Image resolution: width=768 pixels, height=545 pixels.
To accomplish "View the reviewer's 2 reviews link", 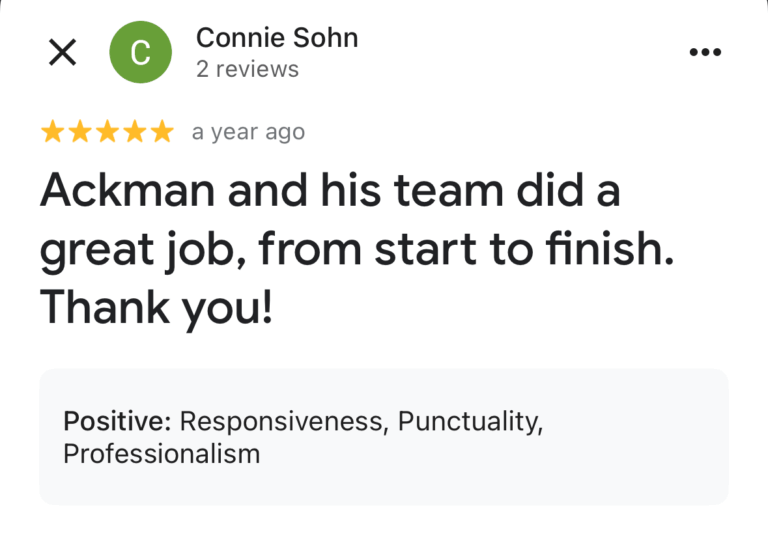I will click(x=247, y=69).
